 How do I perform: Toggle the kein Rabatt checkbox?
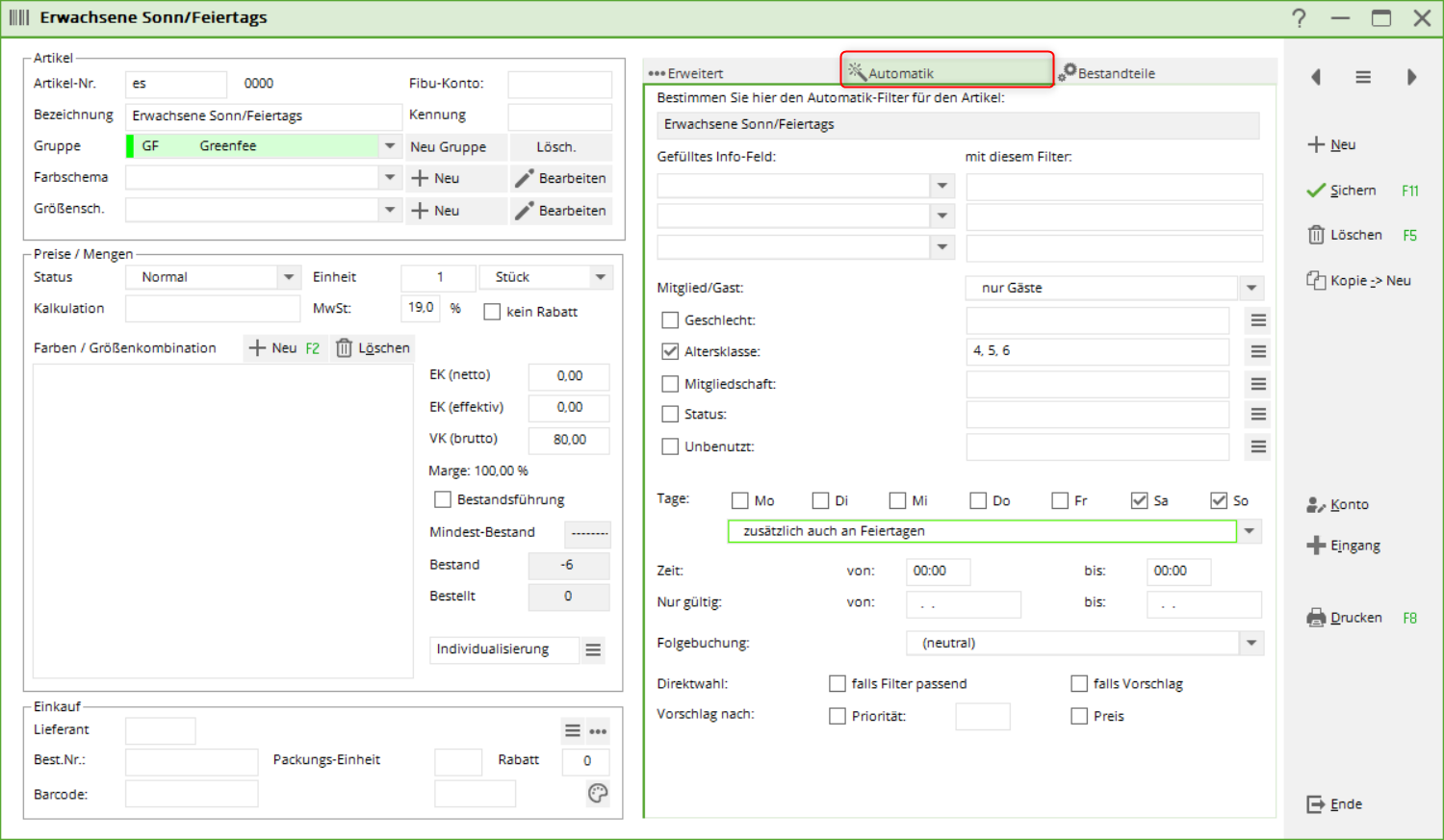[492, 312]
